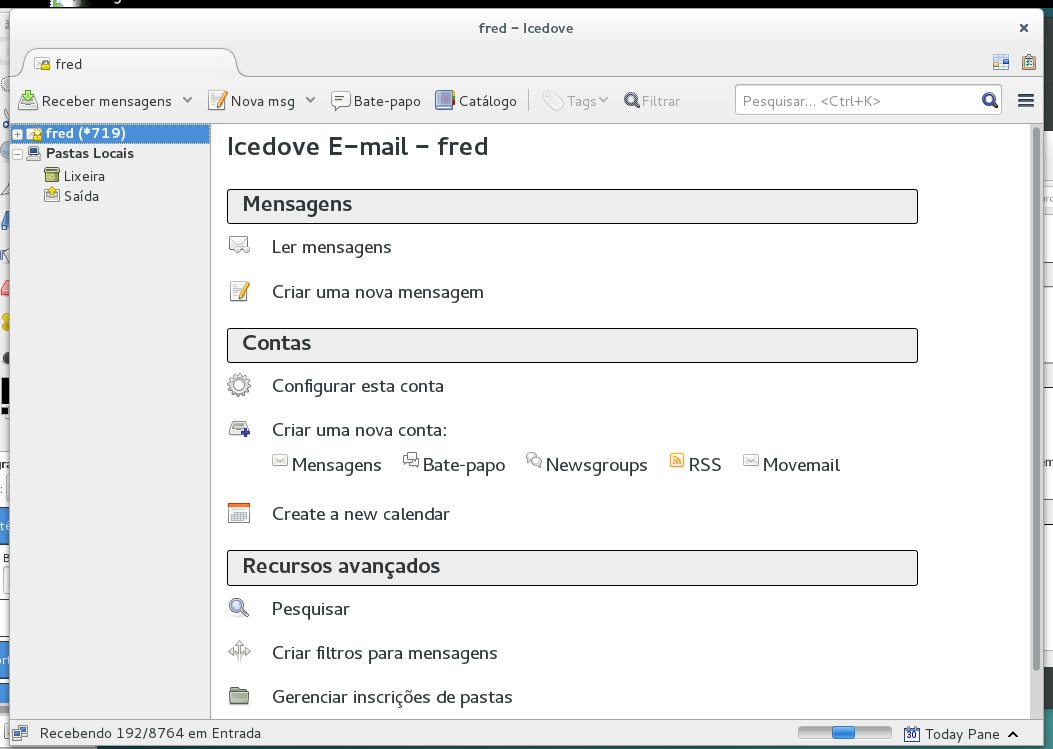Screen dimensions: 1053x749
Task: Click the calendar icon beside Create a new calendar
Action: tap(239, 513)
